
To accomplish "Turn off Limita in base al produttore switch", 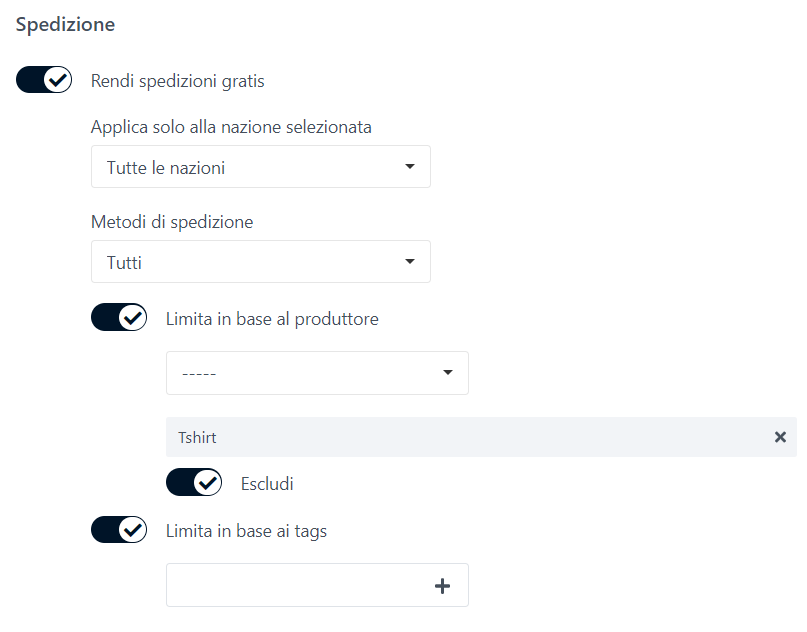I will click(x=119, y=318).
